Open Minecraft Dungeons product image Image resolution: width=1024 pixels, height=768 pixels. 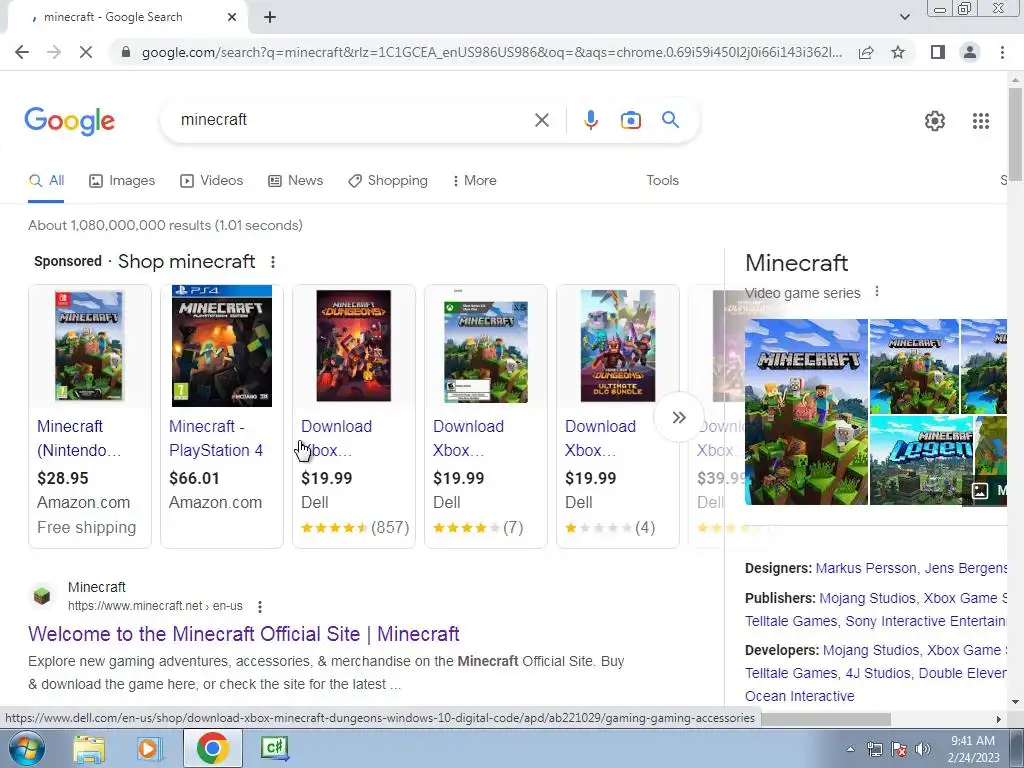354,346
